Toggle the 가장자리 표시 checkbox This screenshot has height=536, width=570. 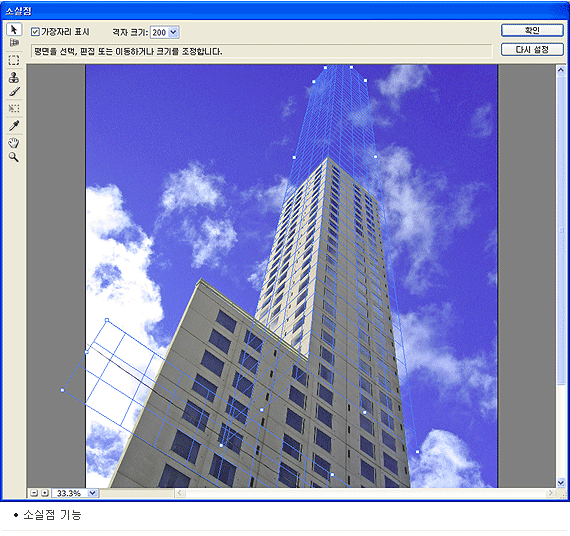pos(35,32)
